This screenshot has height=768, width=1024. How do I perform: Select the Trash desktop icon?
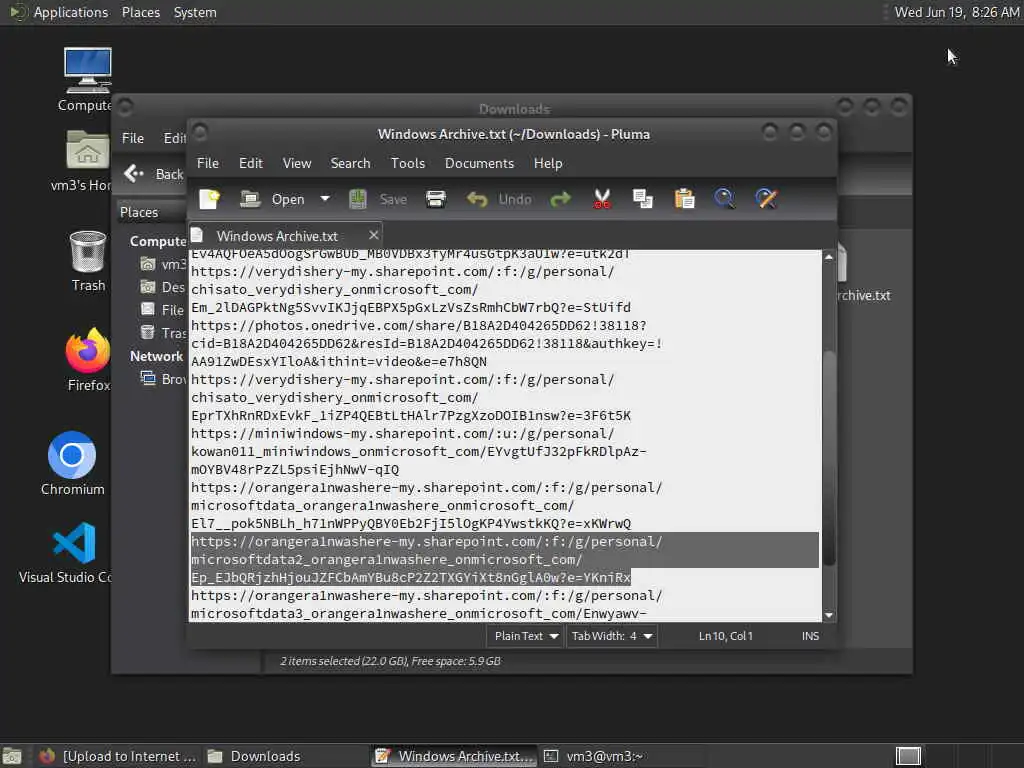click(x=88, y=261)
